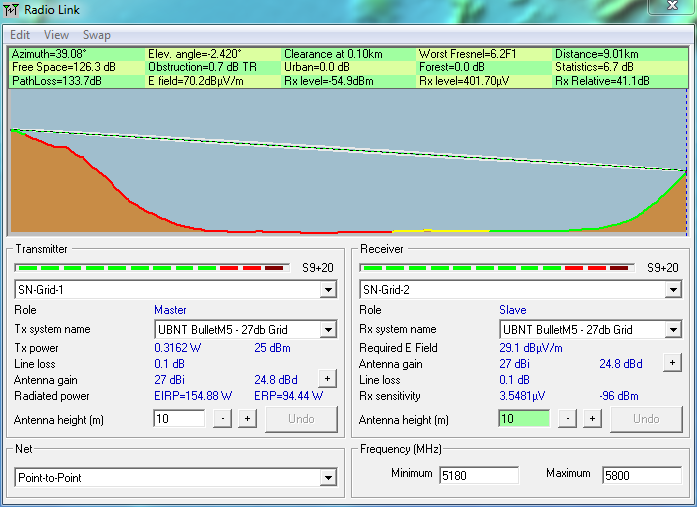Select the Distance=9.01km readout
Viewport: 697px width, 507px height.
pyautogui.click(x=597, y=54)
